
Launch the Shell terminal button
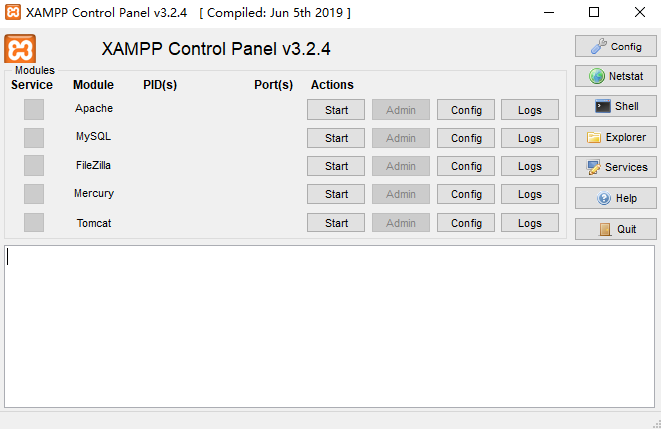(x=615, y=106)
